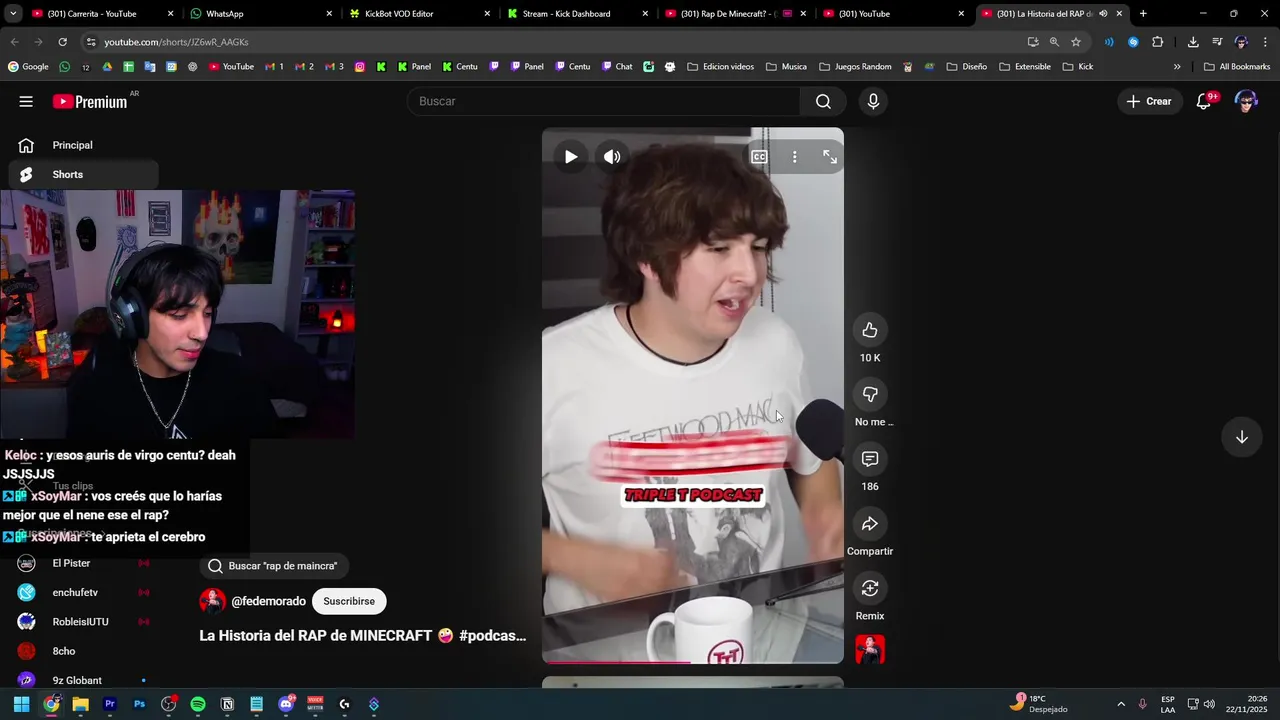This screenshot has width=1280, height=720.
Task: Open OBS Studio from the taskbar
Action: pyautogui.click(x=169, y=704)
